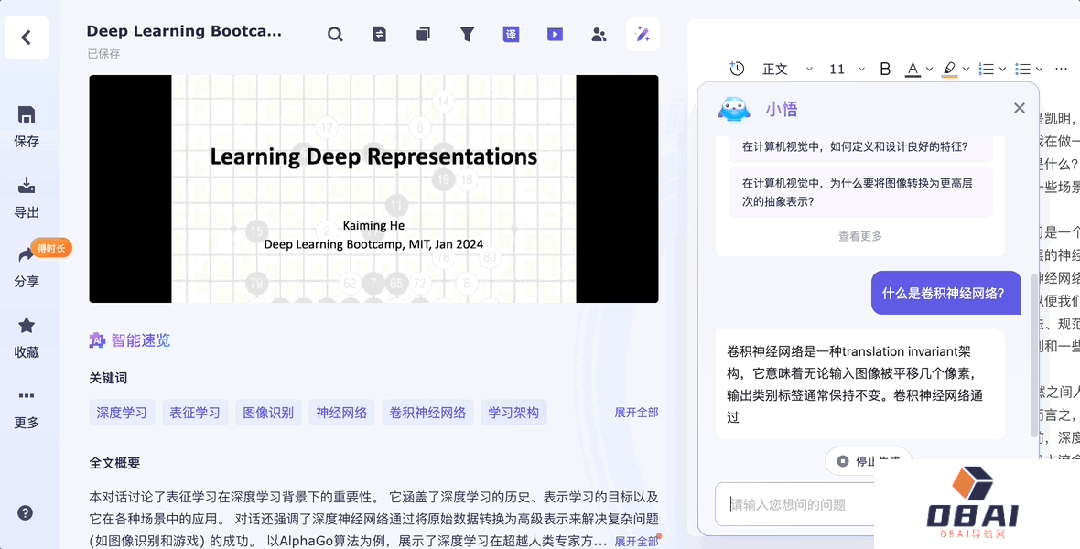The height and width of the screenshot is (549, 1080).
Task: Click the 停止 stop generating button
Action: pyautogui.click(x=868, y=461)
